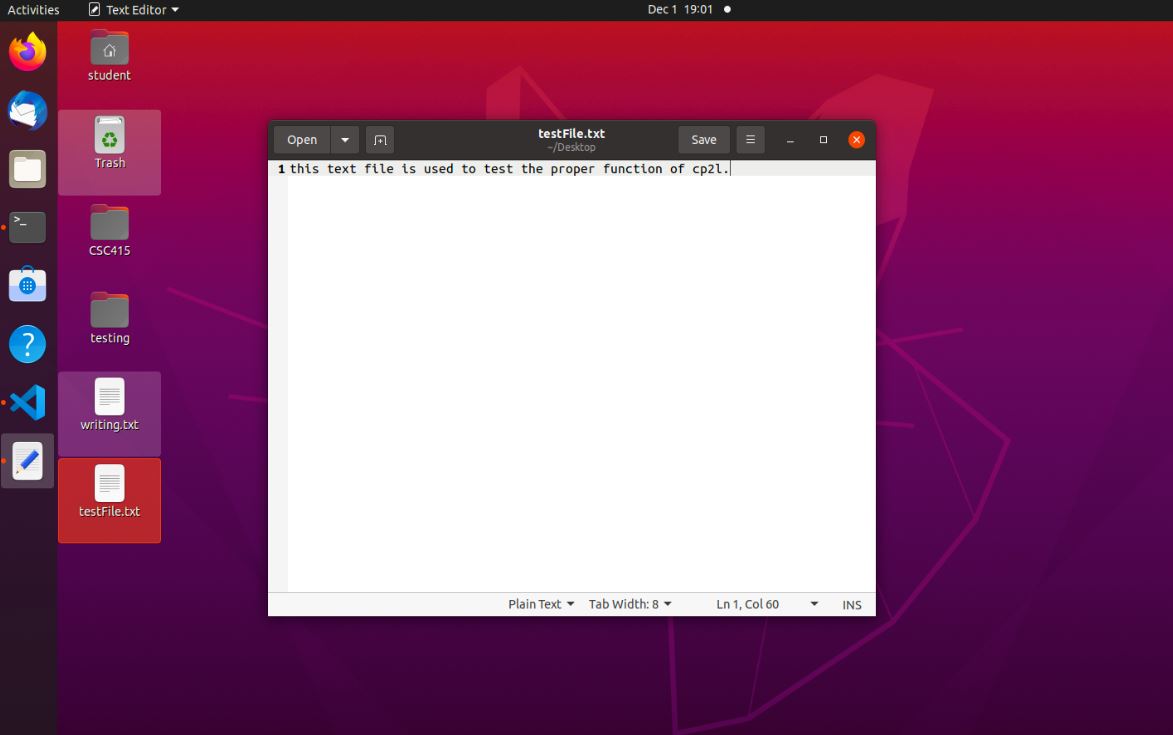Launch Firefox from the dock
Screen dimensions: 1173x735
(x=28, y=52)
